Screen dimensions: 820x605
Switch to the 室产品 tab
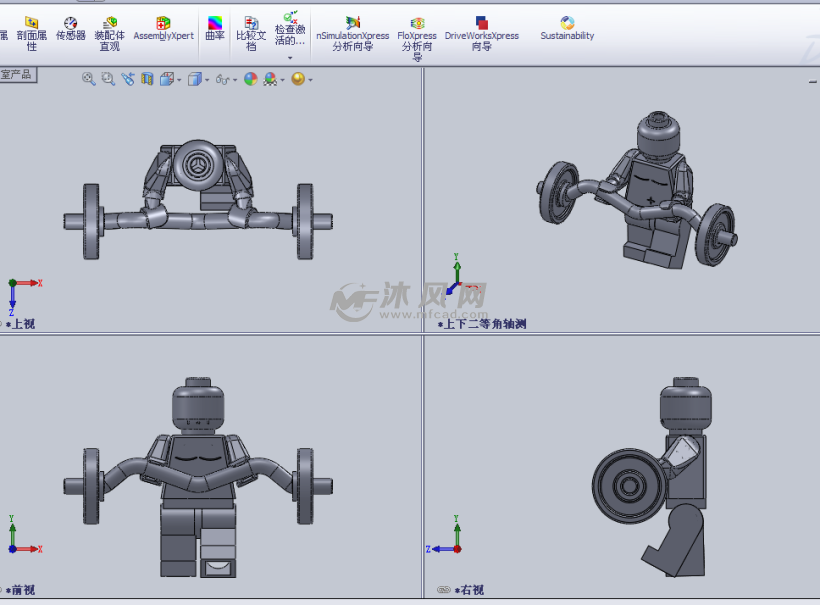(17, 74)
